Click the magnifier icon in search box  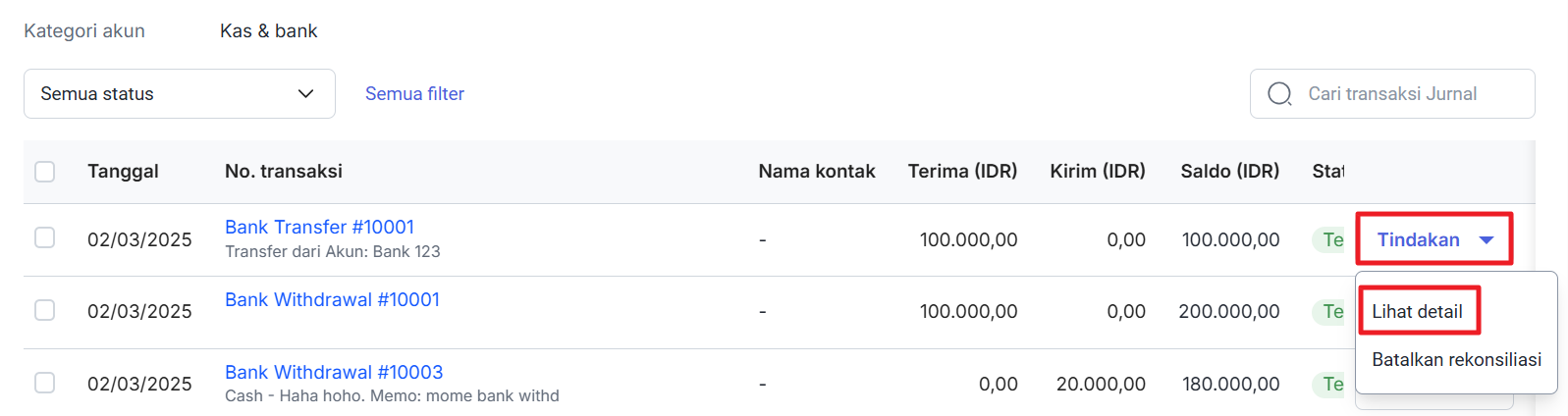tap(1279, 94)
